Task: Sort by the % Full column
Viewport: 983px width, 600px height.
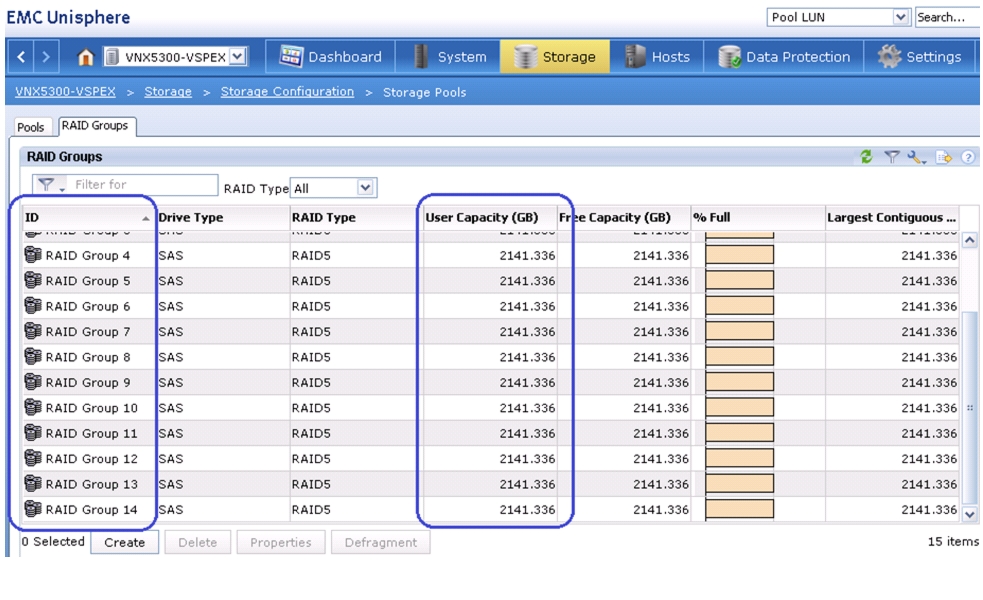Action: pyautogui.click(x=758, y=218)
